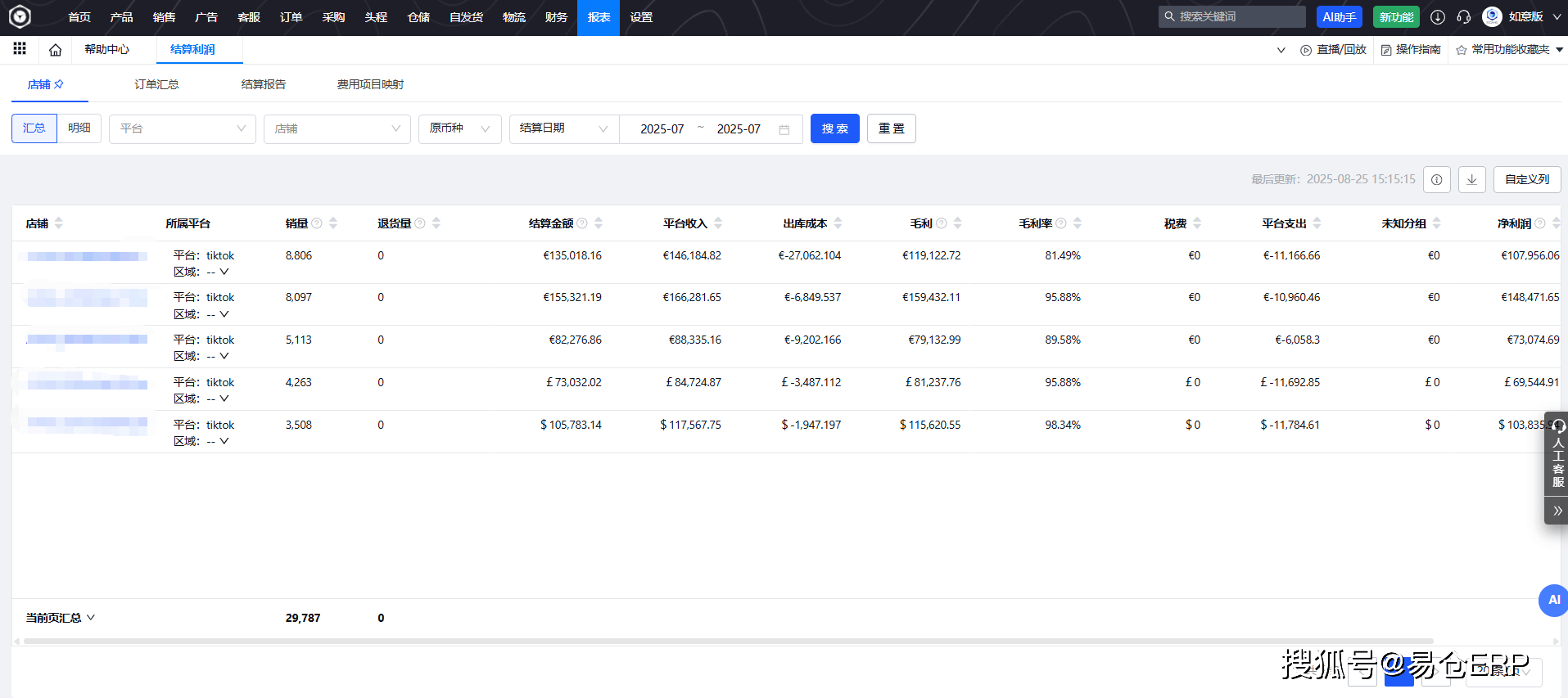Screen dimensions: 1568x698
Task: Open the 平台 platform dropdown
Action: point(182,128)
